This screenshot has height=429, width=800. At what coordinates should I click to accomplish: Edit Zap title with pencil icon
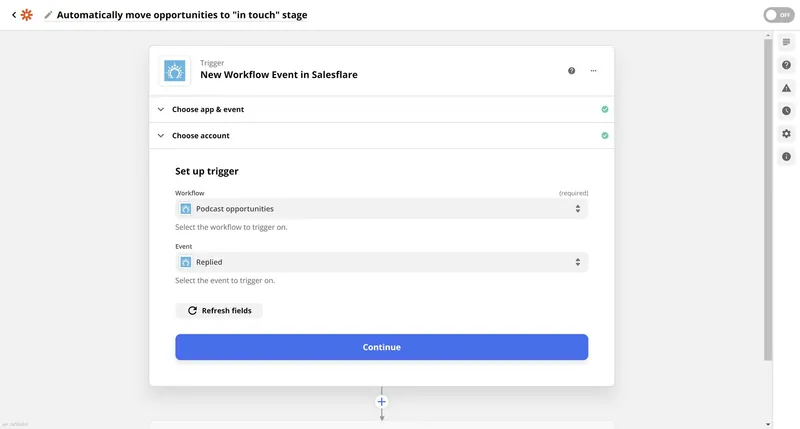pyautogui.click(x=48, y=15)
